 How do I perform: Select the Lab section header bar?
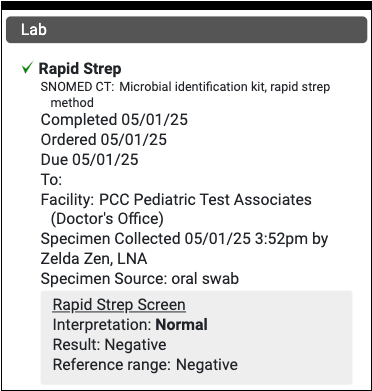point(186,30)
